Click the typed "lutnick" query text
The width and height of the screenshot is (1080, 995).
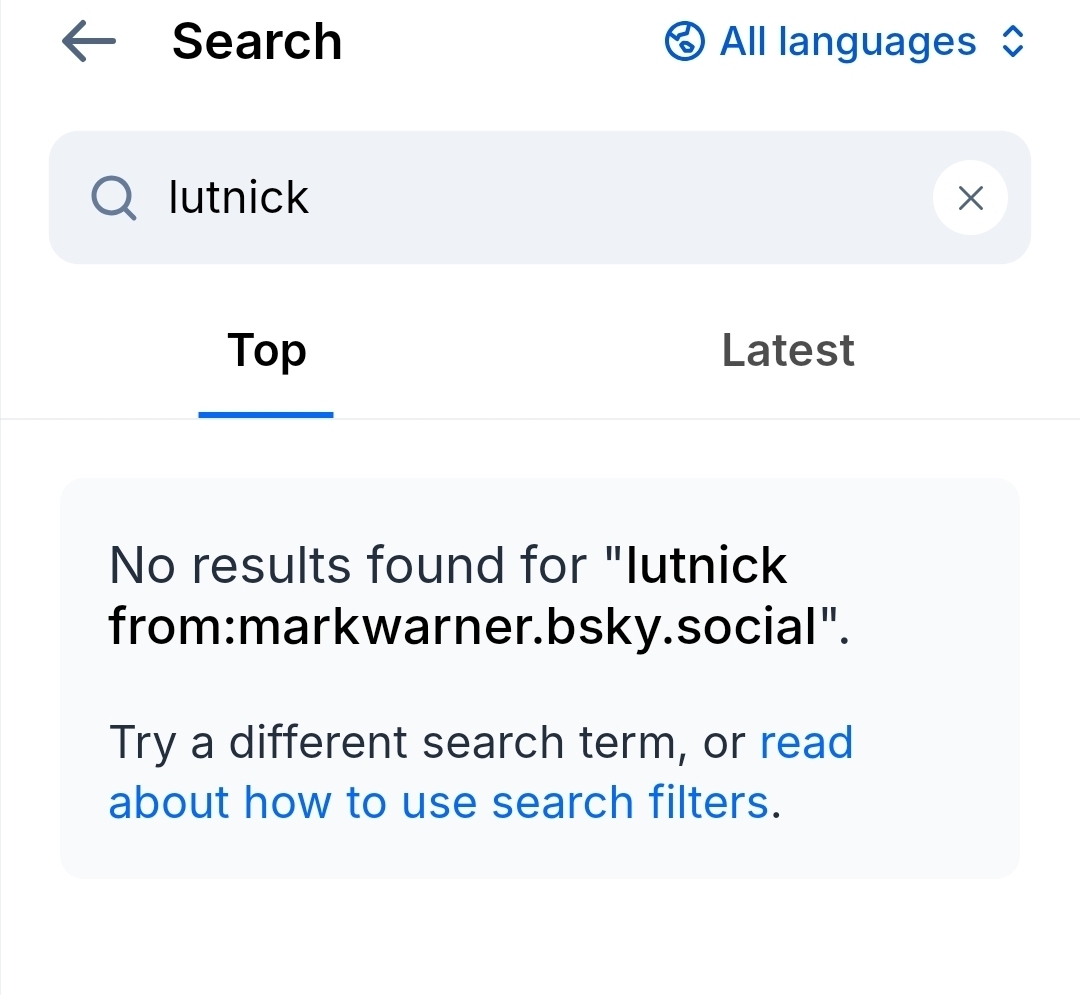pos(239,198)
